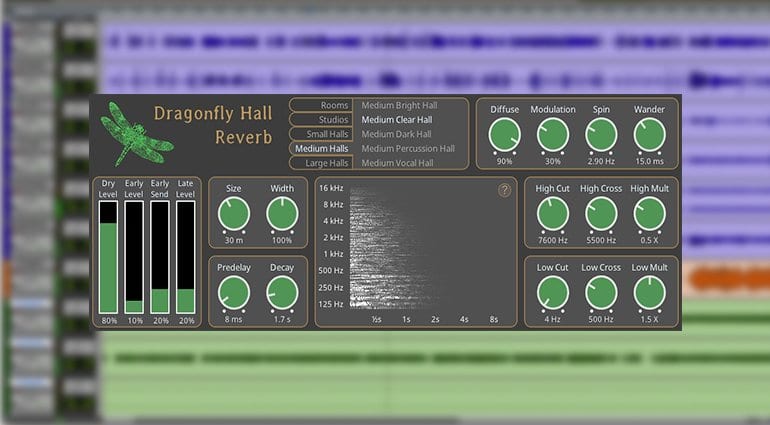The image size is (770, 425).
Task: Click the Low Cut knob
Action: coord(552,293)
